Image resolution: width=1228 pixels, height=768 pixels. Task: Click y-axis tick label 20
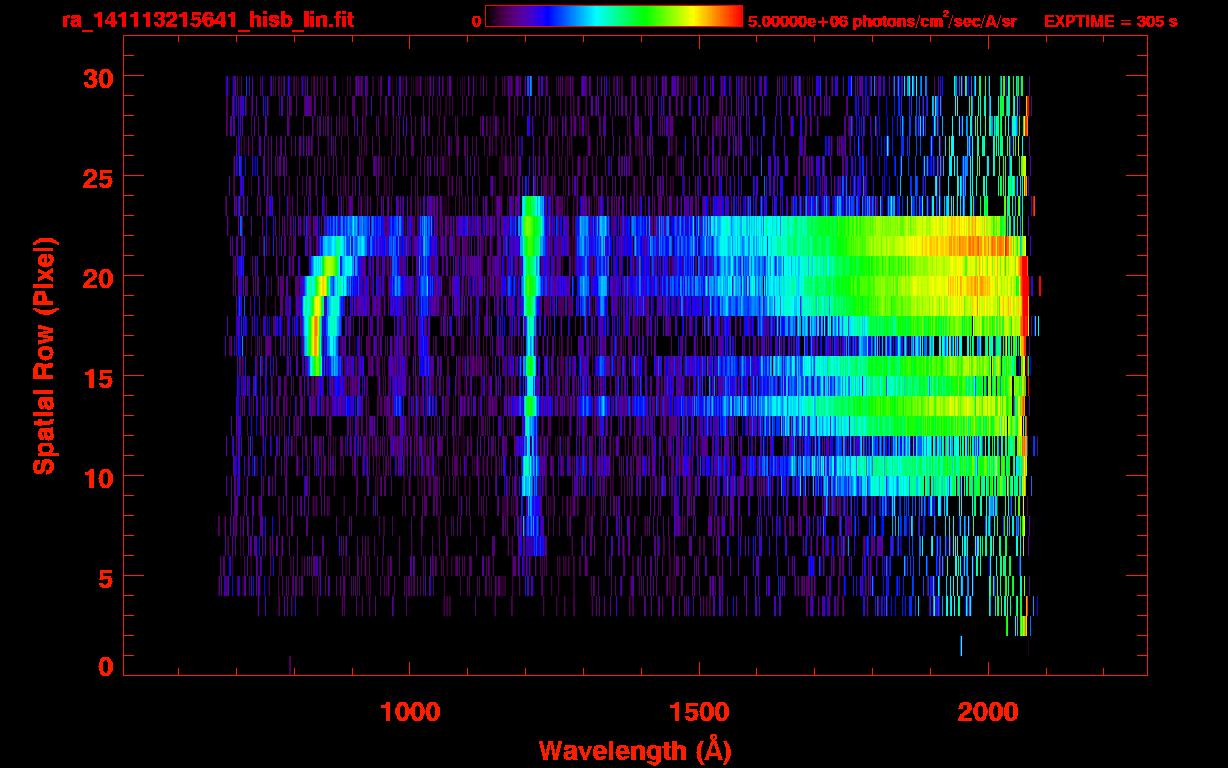(x=96, y=277)
